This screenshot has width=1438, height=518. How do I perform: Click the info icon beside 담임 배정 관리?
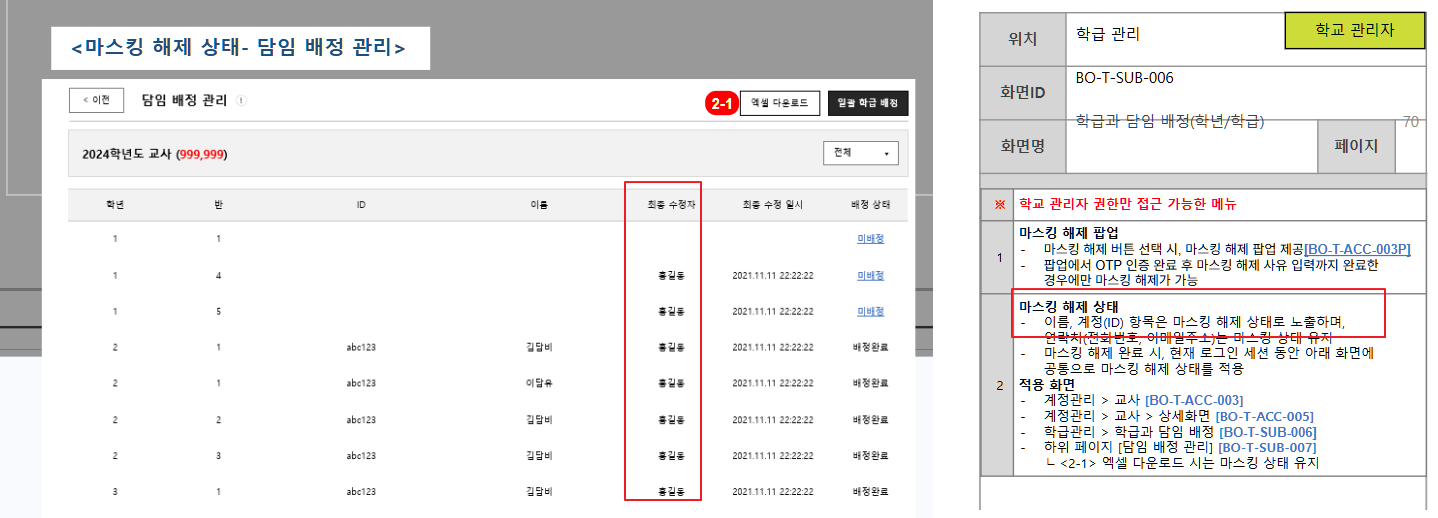point(242,101)
